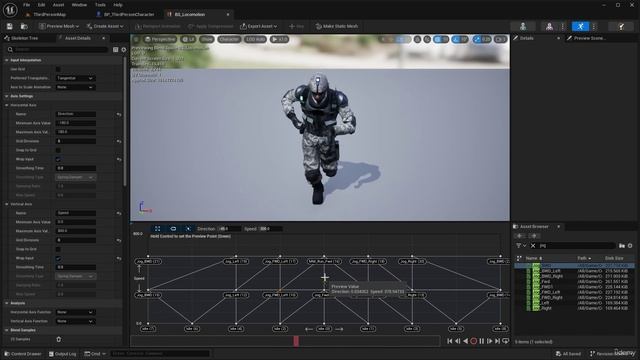Image resolution: width=640 pixels, height=360 pixels.
Task: Open the Edit menu
Action: point(41,5)
